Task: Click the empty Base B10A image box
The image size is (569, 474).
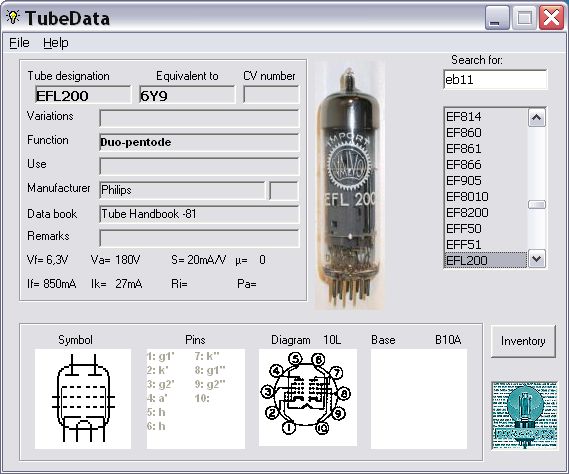Action: point(419,399)
